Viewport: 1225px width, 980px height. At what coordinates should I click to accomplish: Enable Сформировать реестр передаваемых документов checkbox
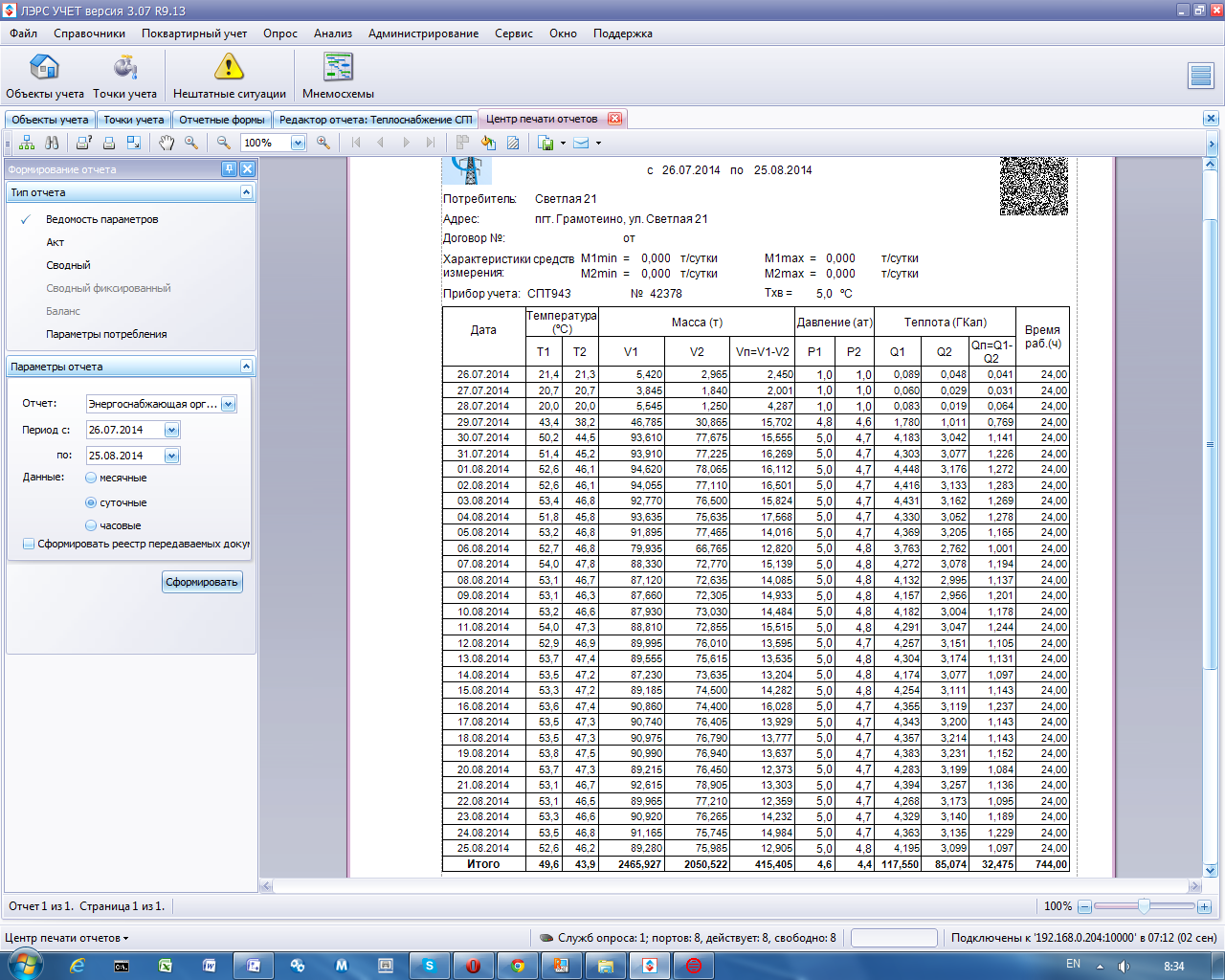point(29,544)
